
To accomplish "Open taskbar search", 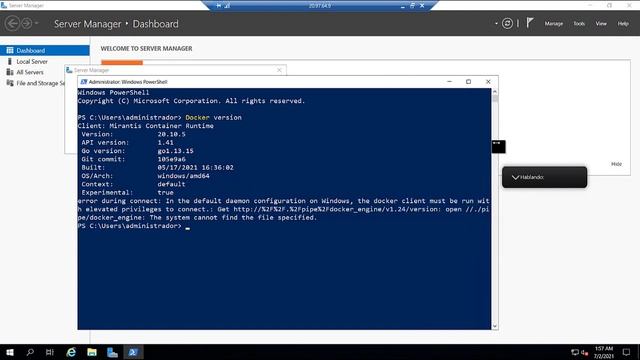I will (30, 352).
